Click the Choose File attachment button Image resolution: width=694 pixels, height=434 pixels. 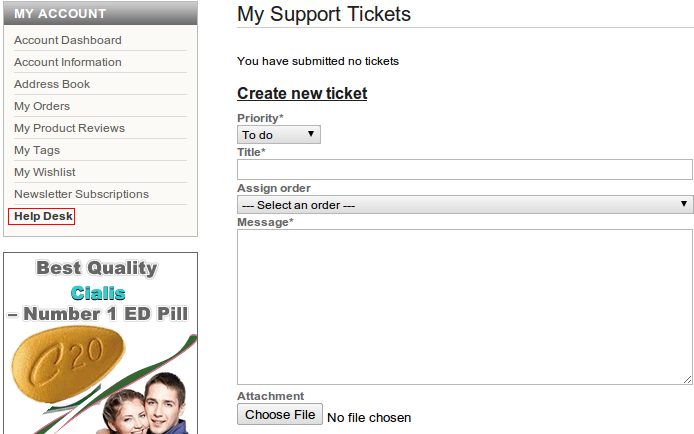click(x=280, y=415)
